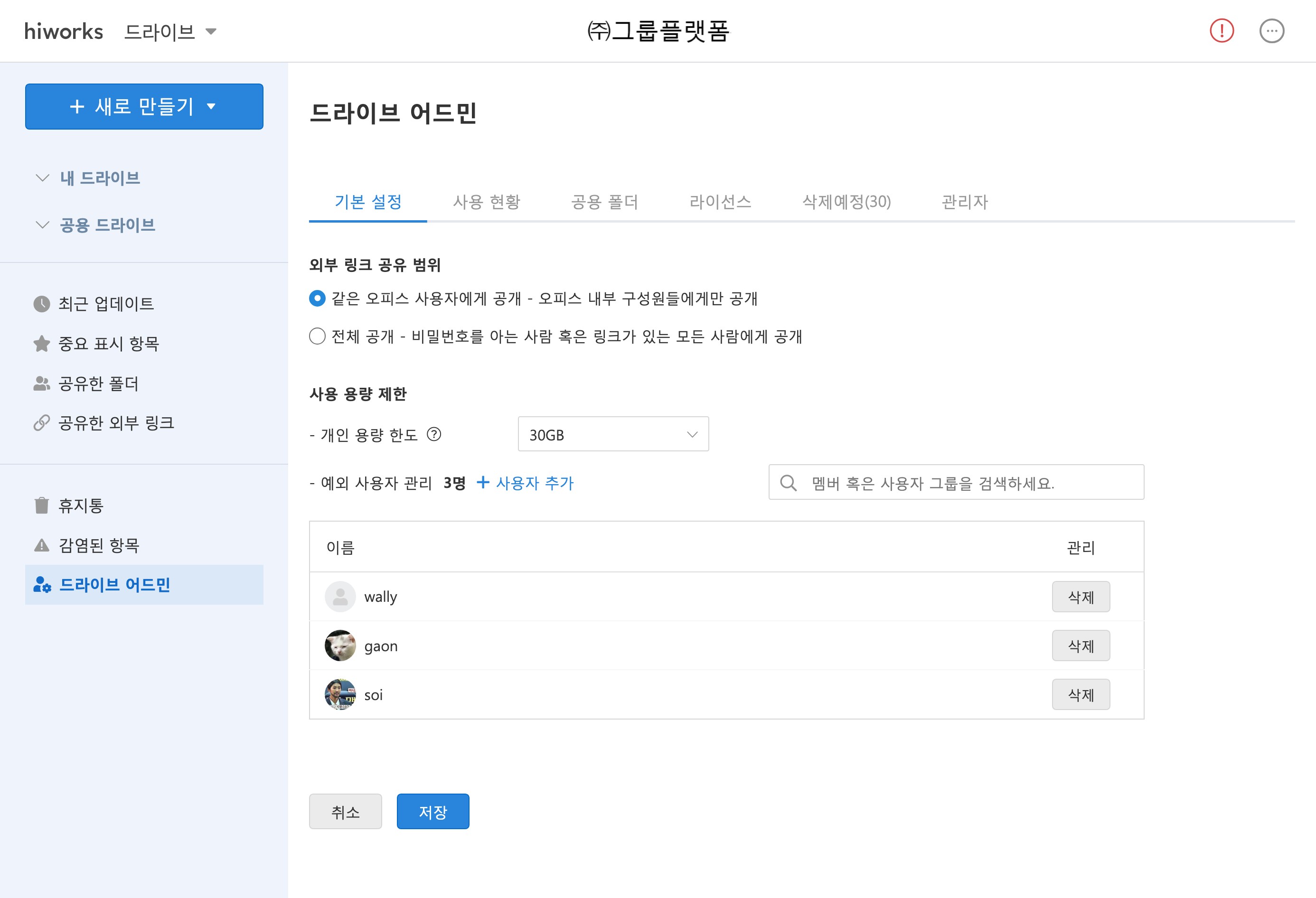This screenshot has width=1316, height=898.
Task: Open 드라이브 어드민 in the sidebar
Action: click(x=144, y=585)
